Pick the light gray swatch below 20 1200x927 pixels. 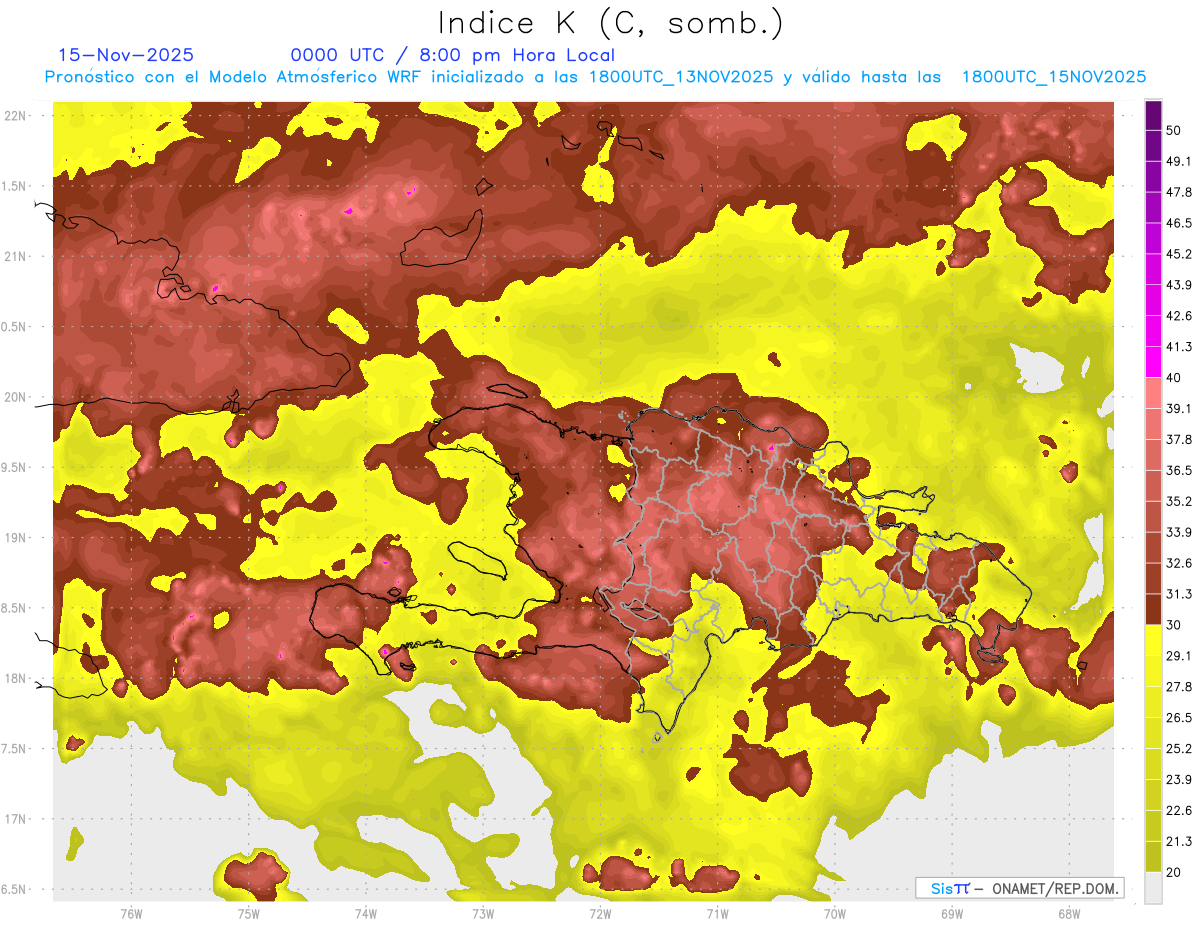[1153, 887]
